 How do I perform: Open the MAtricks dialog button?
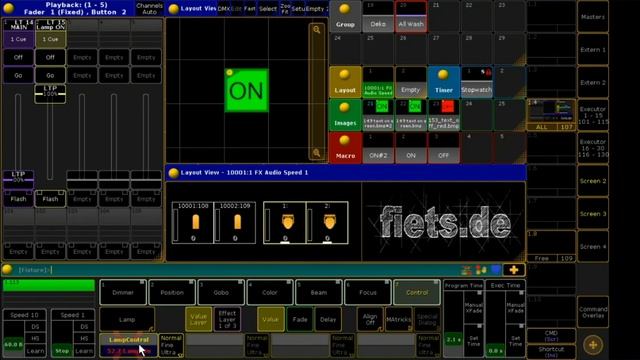tap(398, 319)
